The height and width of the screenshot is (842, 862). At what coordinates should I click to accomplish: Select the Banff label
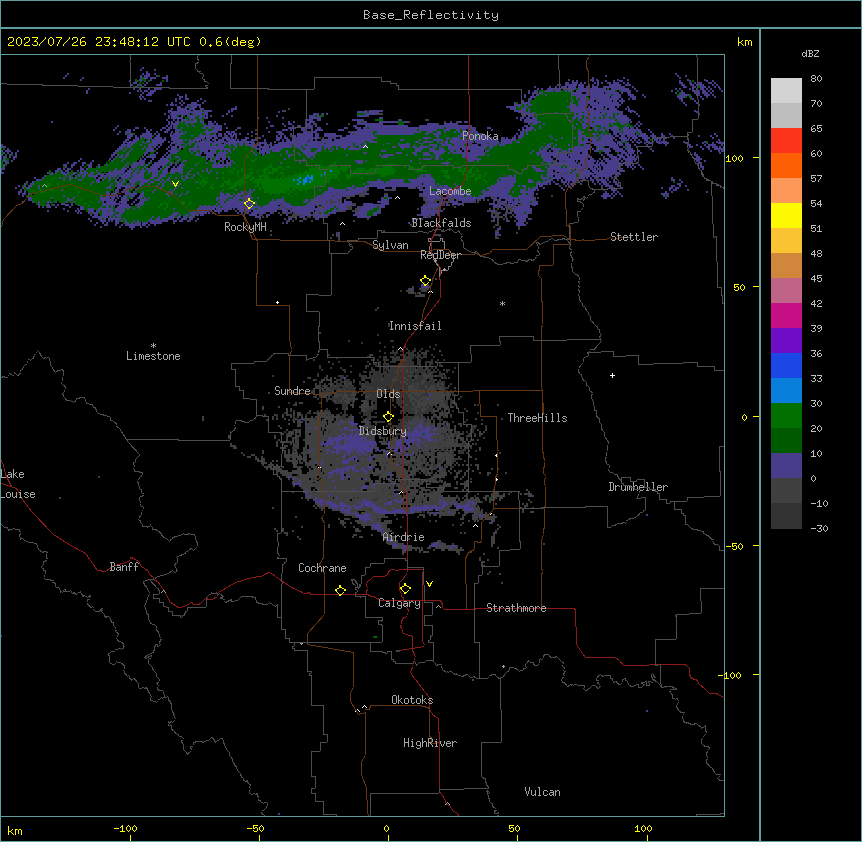[x=124, y=567]
